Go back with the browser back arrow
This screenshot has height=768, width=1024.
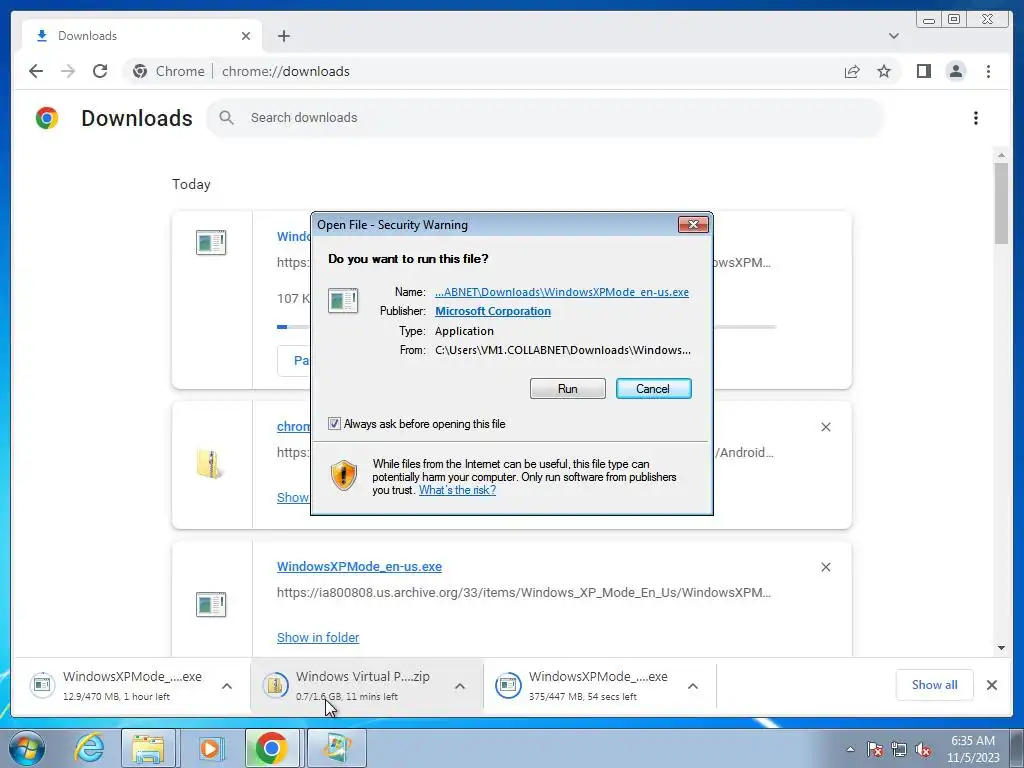coord(36,71)
